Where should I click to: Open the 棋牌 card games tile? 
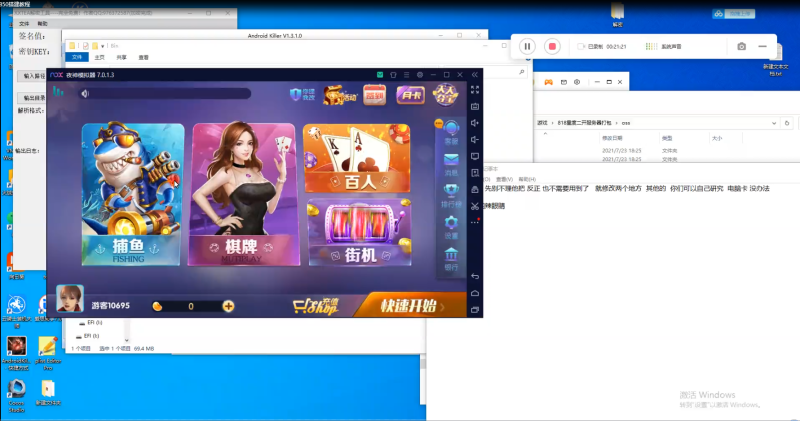[244, 194]
